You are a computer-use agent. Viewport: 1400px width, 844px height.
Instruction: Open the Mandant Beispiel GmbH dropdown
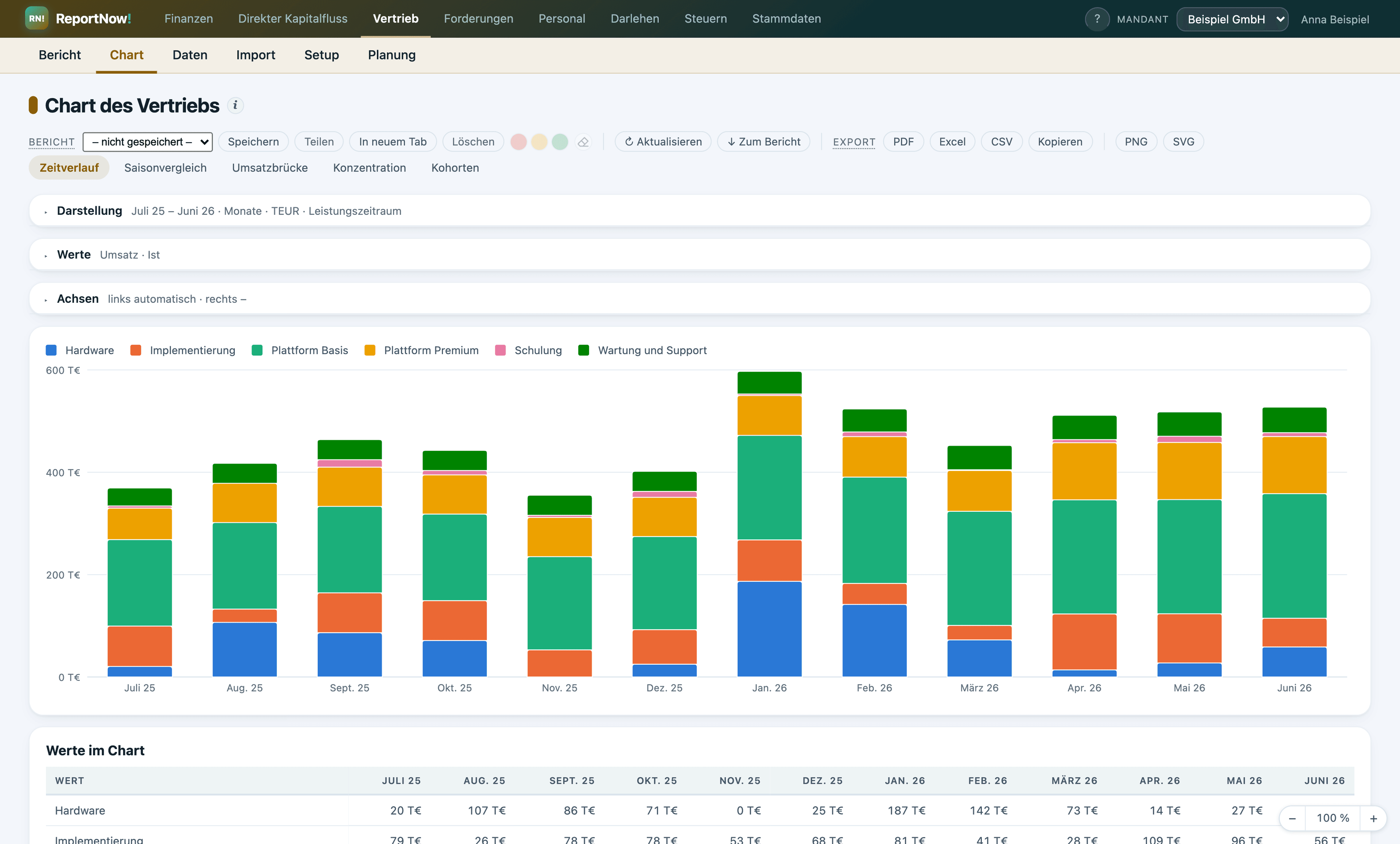click(1232, 19)
